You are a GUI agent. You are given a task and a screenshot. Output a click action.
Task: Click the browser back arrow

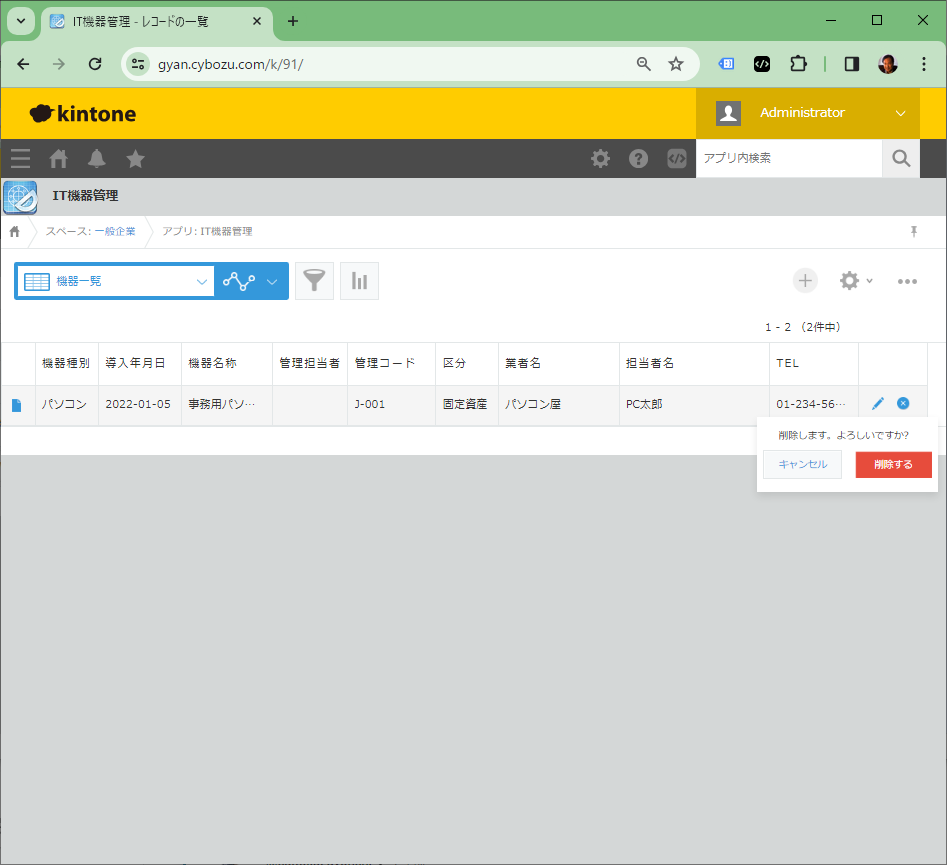coord(24,64)
